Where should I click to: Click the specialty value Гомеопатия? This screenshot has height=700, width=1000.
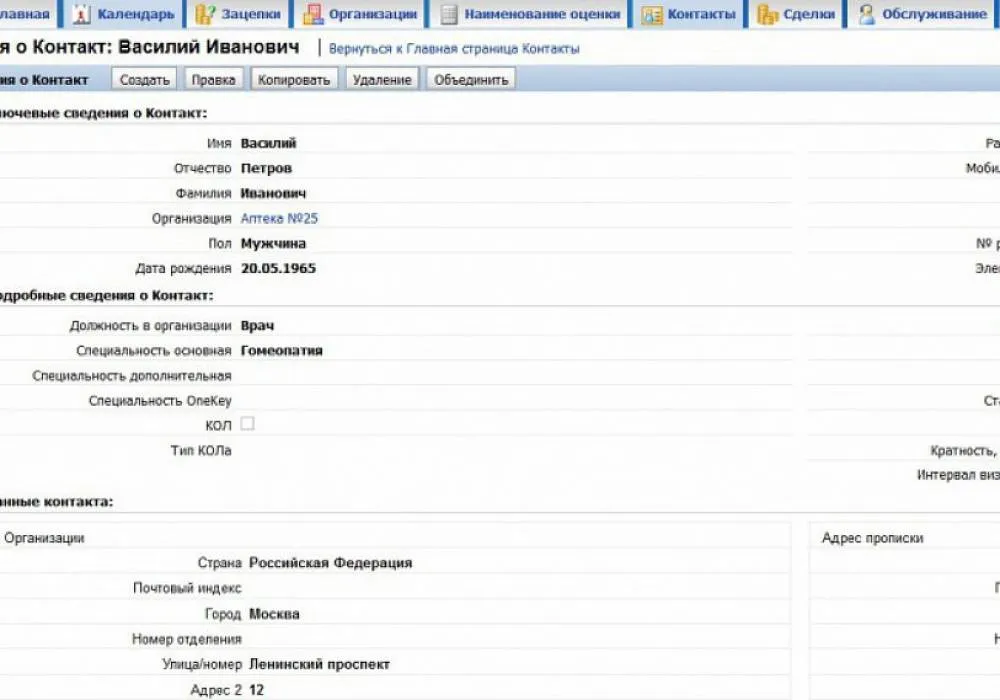click(282, 351)
